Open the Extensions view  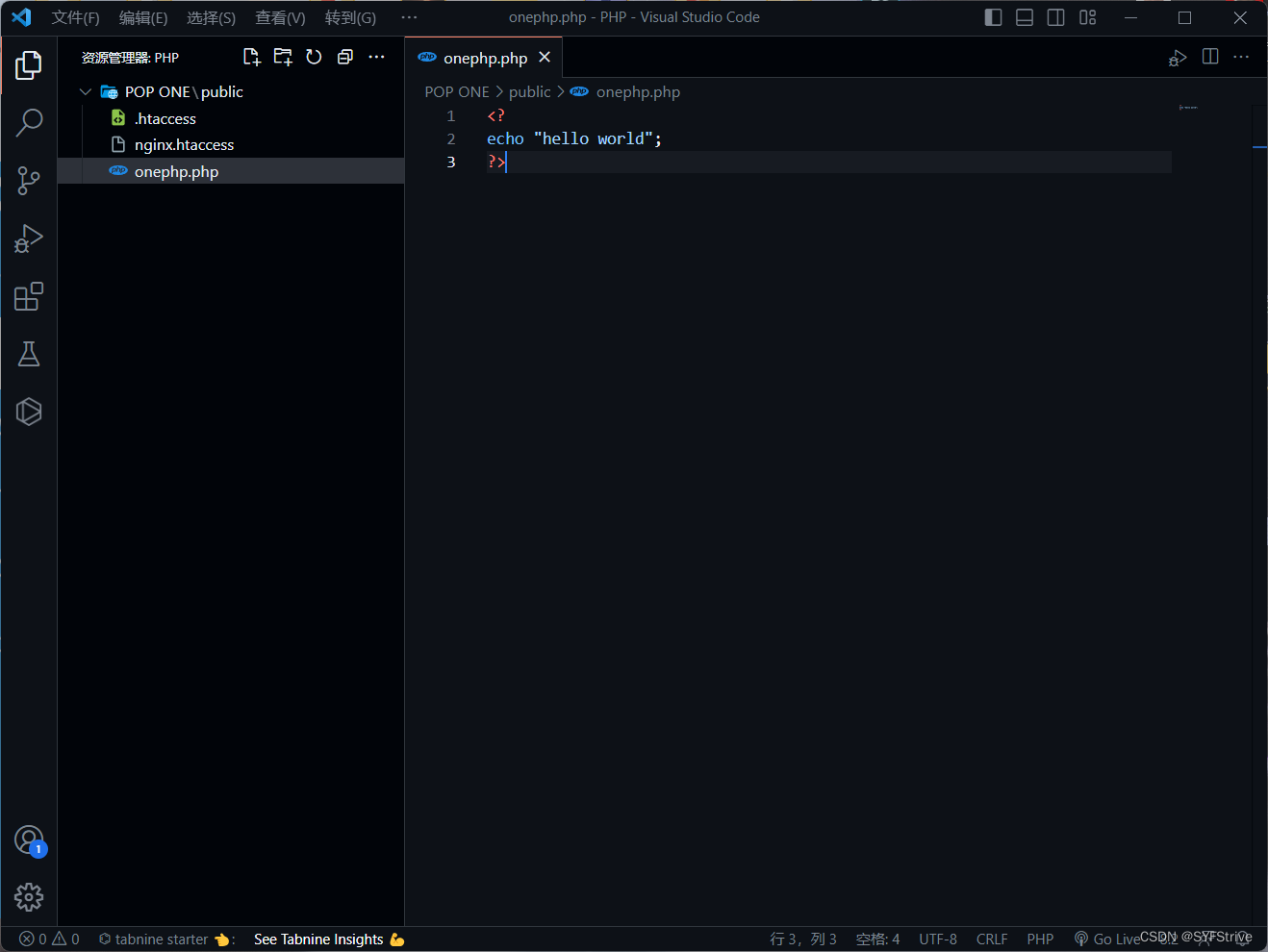click(x=29, y=296)
